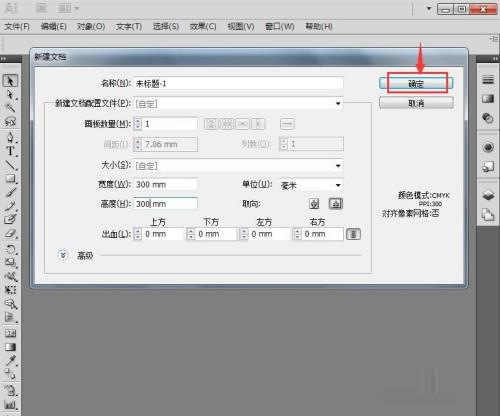
Task: Select the Eyedropper tool
Action: pyautogui.click(x=10, y=361)
